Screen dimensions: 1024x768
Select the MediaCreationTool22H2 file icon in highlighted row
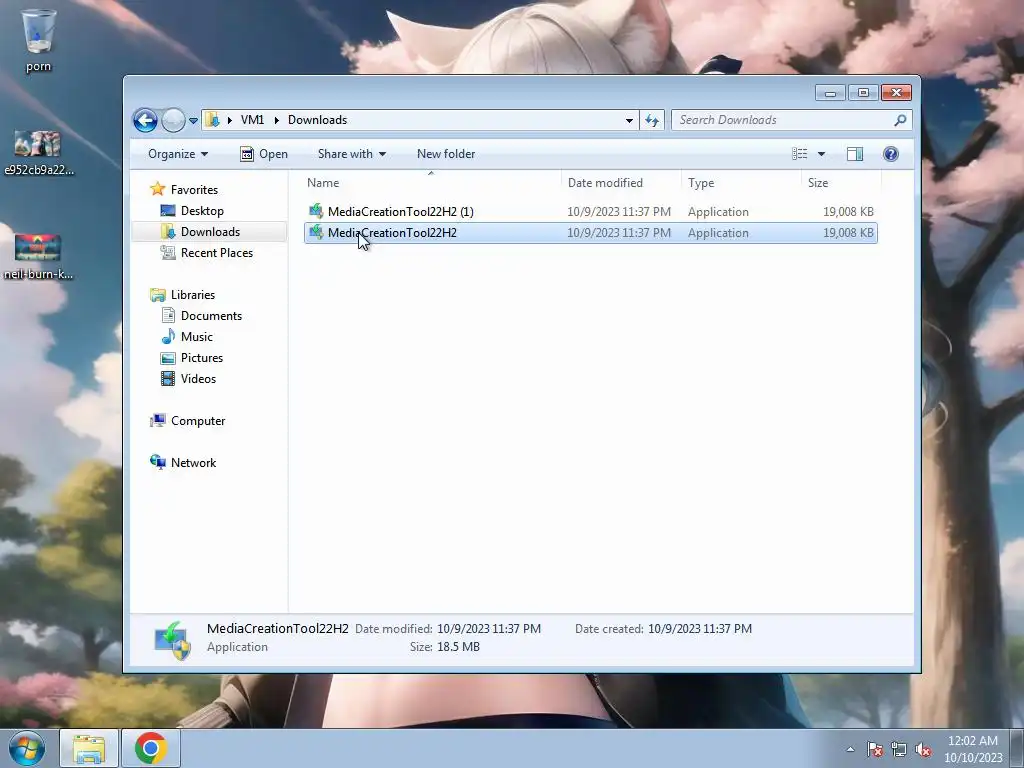(316, 232)
